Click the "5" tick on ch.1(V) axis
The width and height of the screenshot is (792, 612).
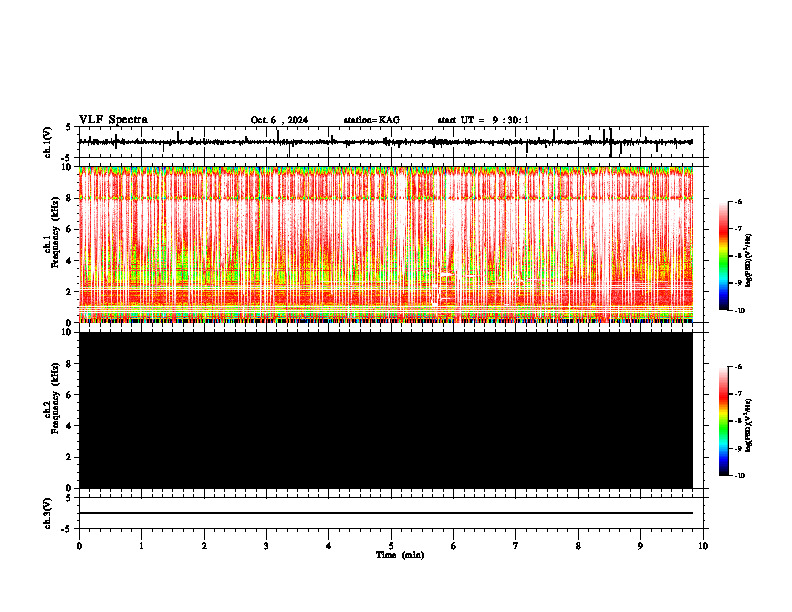pos(68,127)
